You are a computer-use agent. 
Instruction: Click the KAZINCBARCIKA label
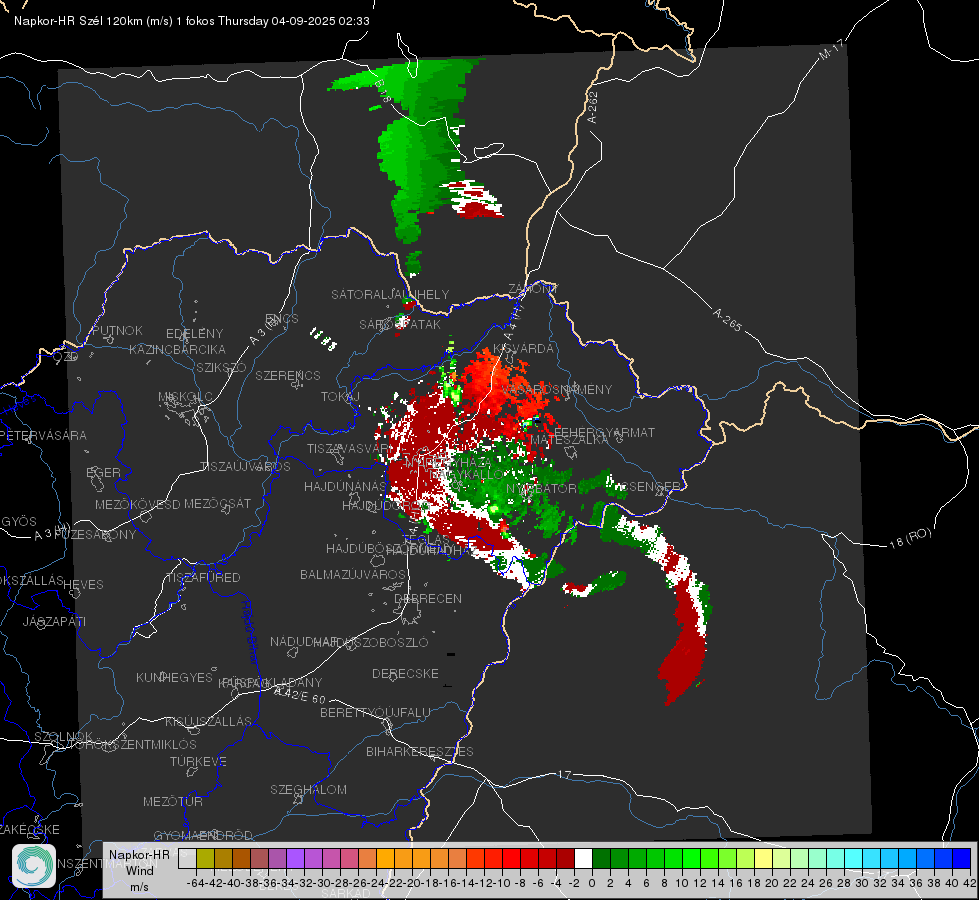pos(177,349)
